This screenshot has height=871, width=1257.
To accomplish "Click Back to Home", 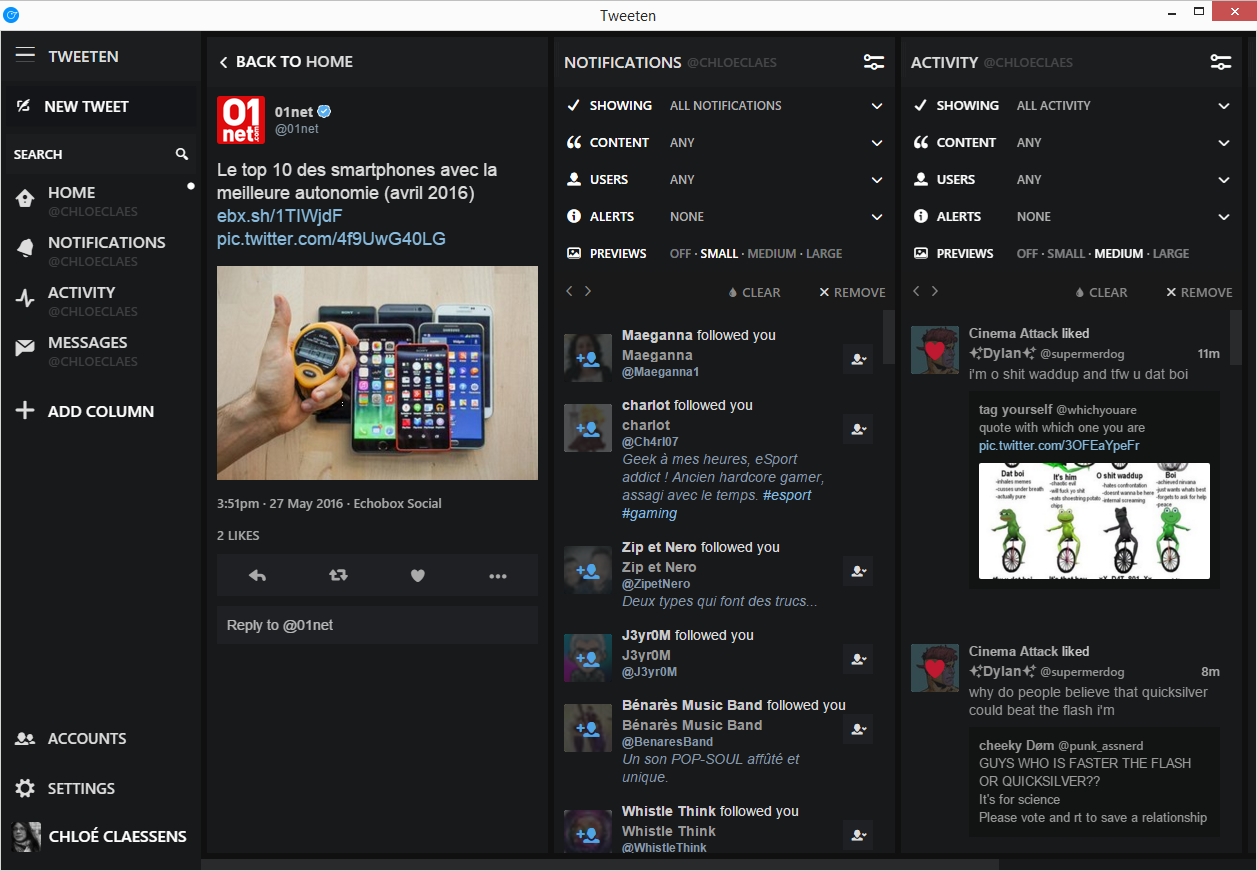I will (x=286, y=62).
